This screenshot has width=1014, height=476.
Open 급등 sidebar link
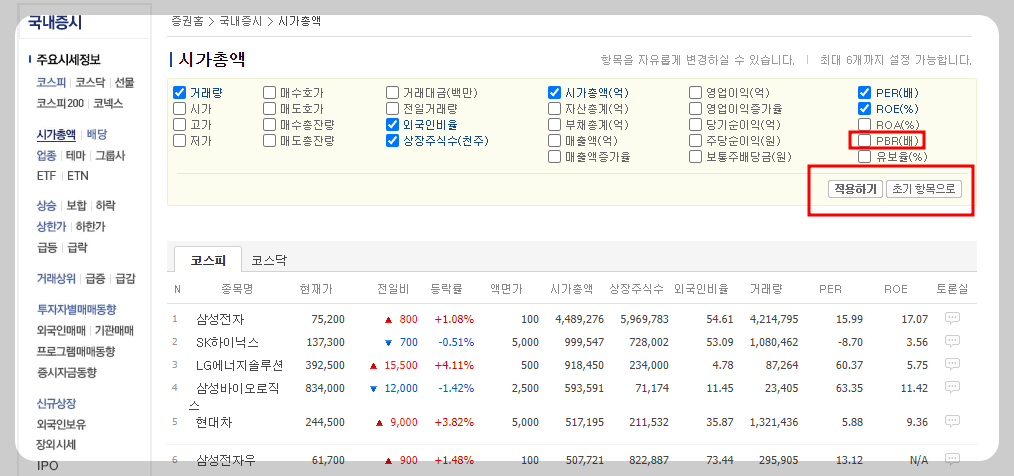pyautogui.click(x=47, y=247)
